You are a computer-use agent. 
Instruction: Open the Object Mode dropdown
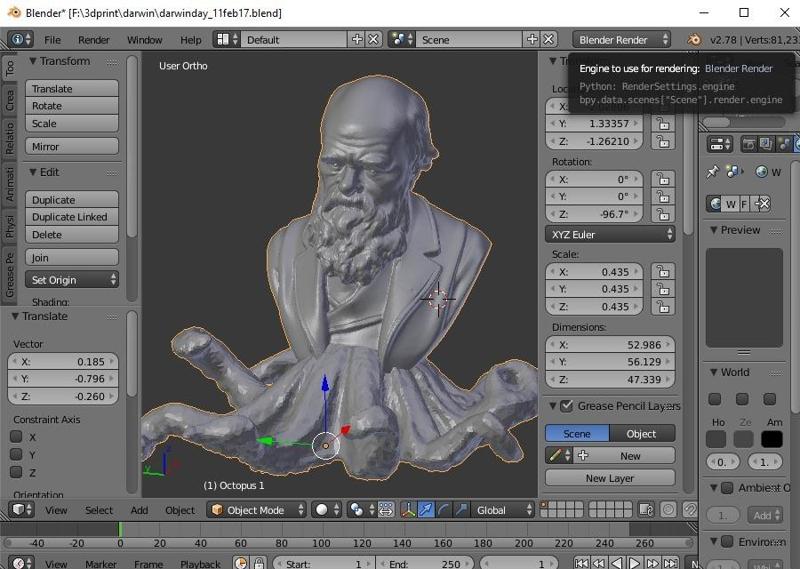coord(255,510)
